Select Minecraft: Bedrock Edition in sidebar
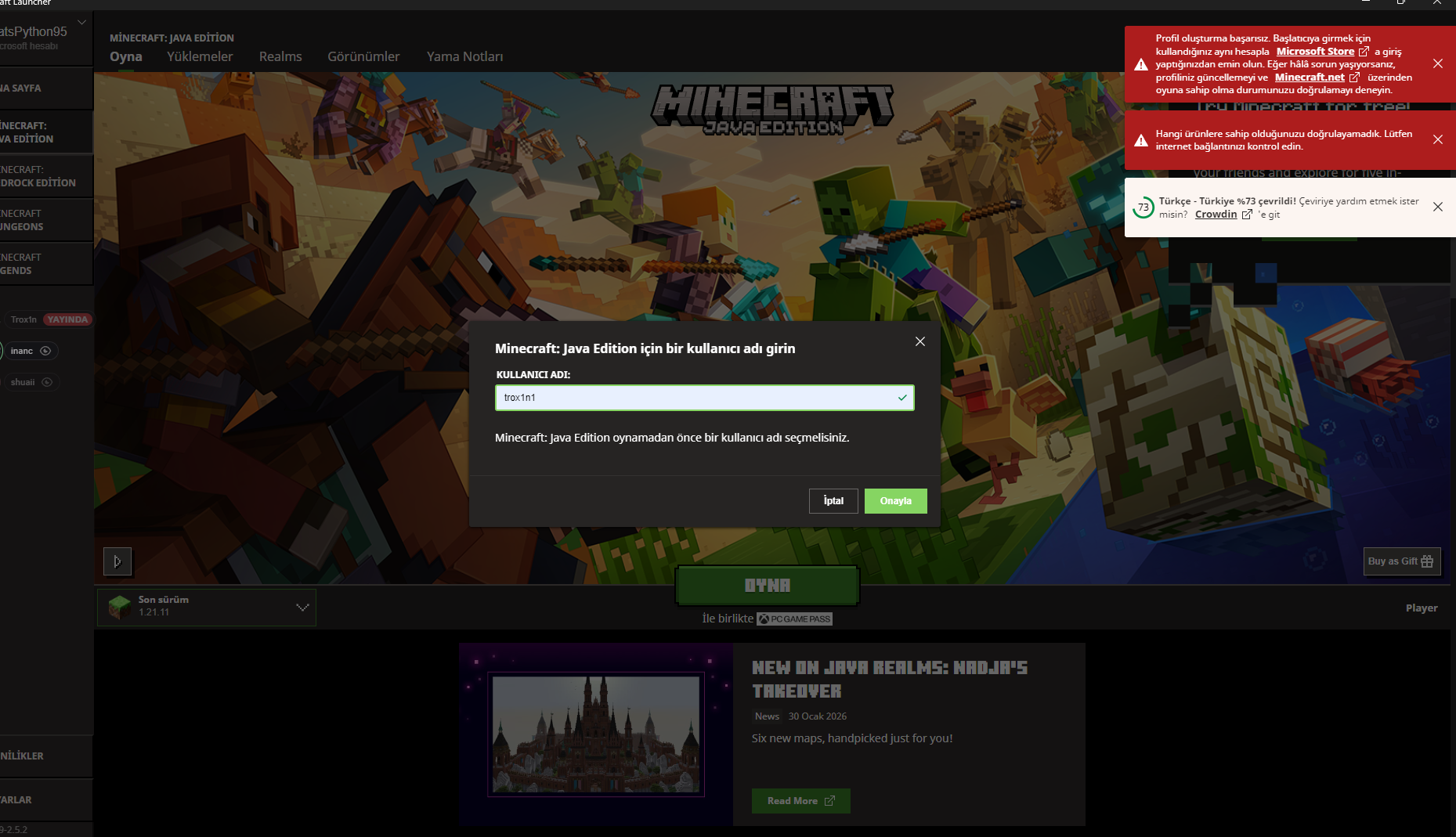The width and height of the screenshot is (1456, 837). tap(46, 176)
